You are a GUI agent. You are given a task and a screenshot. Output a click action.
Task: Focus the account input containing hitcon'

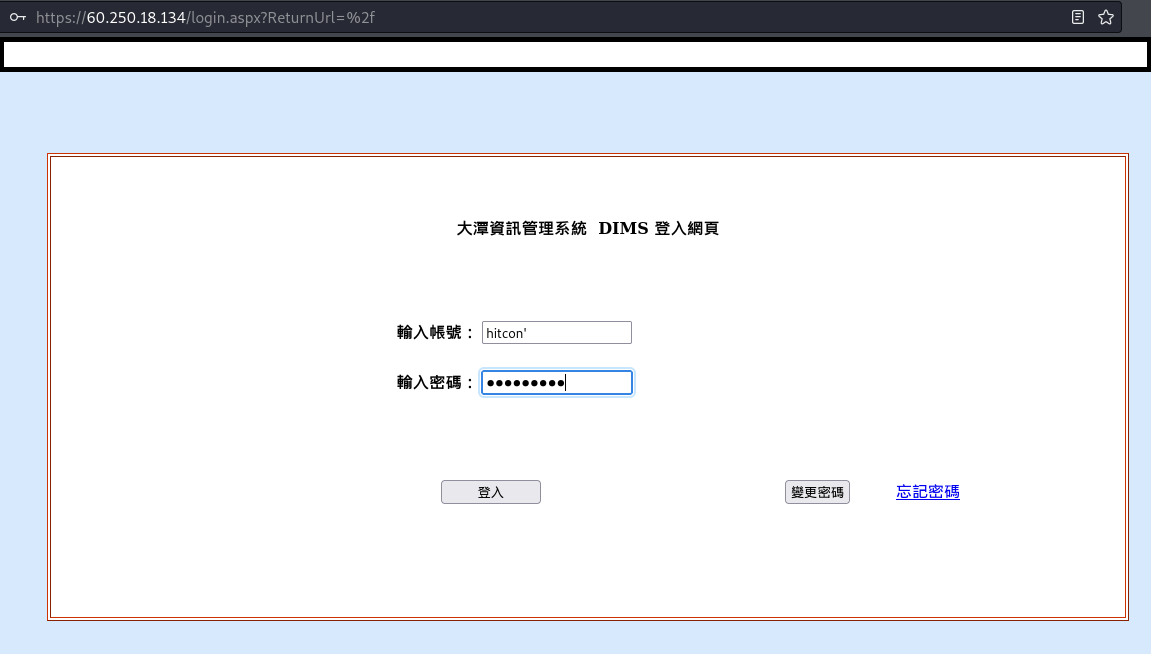556,333
